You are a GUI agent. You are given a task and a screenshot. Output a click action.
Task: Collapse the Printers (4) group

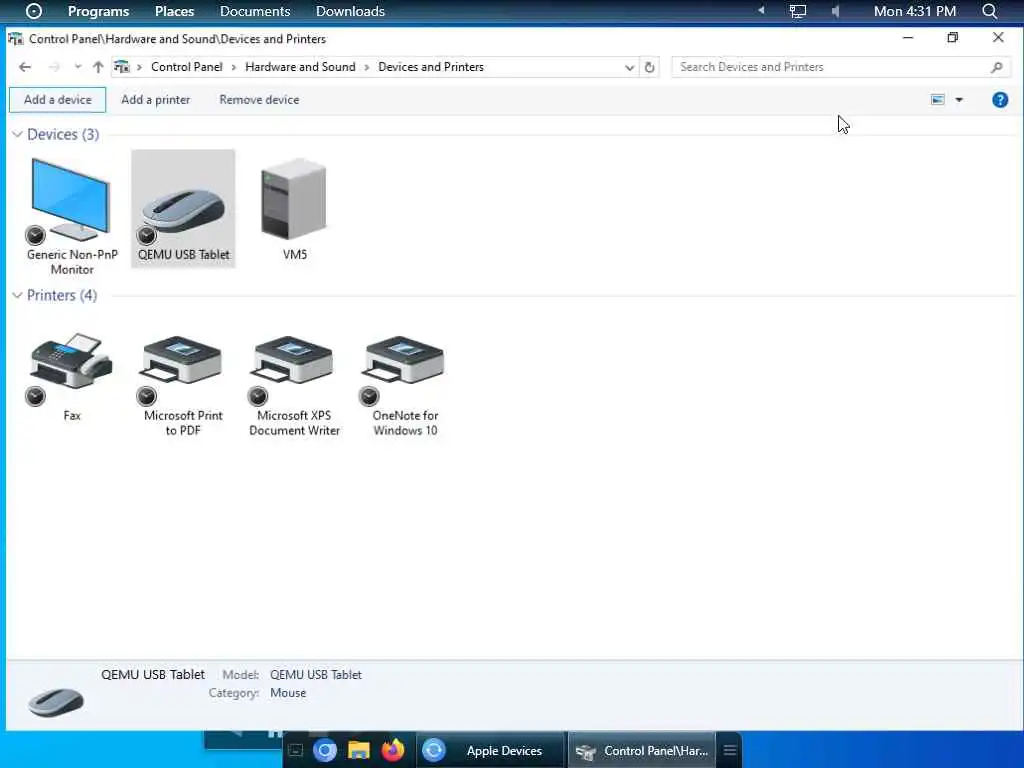[18, 296]
